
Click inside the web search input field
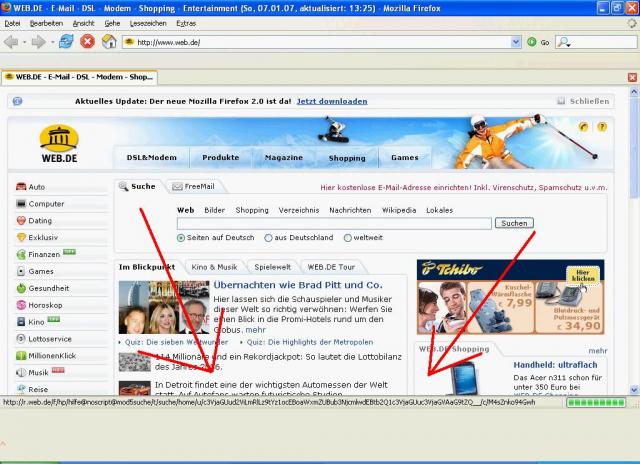[334, 223]
